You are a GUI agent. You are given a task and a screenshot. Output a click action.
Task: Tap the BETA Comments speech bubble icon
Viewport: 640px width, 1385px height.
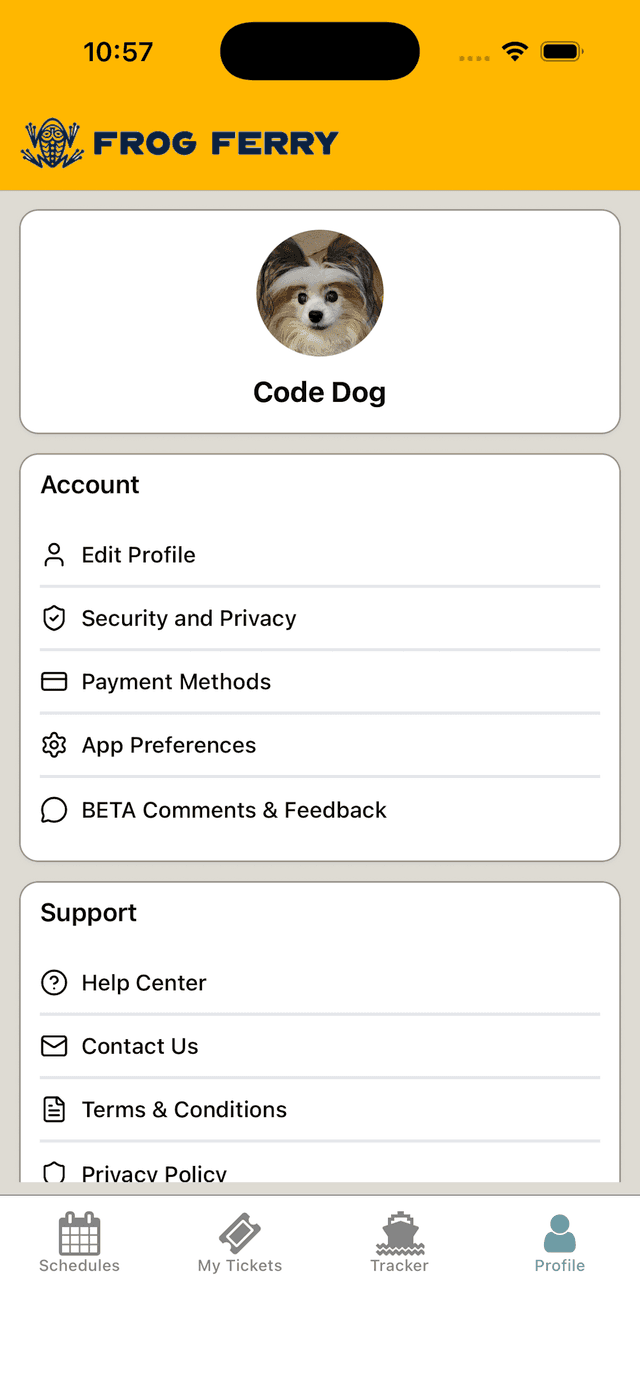click(53, 810)
